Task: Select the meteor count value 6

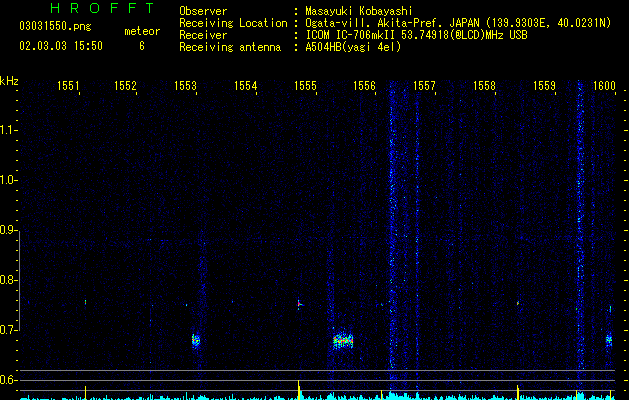Action: click(x=142, y=46)
